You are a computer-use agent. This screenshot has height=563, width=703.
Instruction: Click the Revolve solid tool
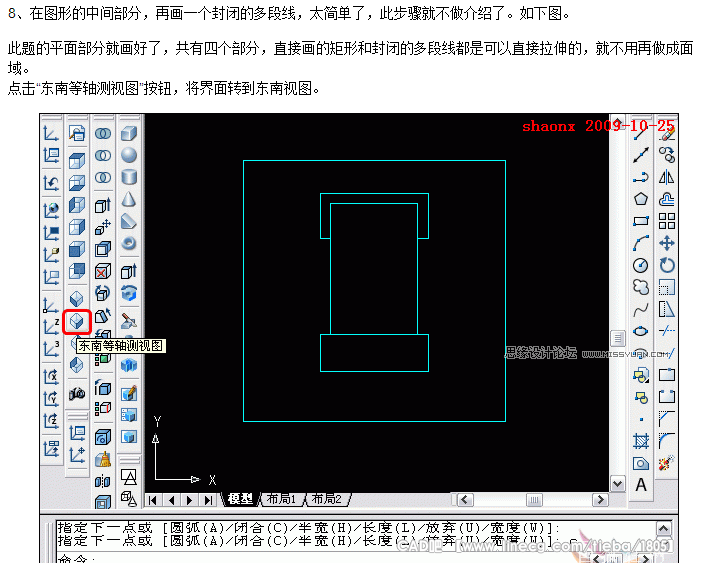click(x=129, y=294)
